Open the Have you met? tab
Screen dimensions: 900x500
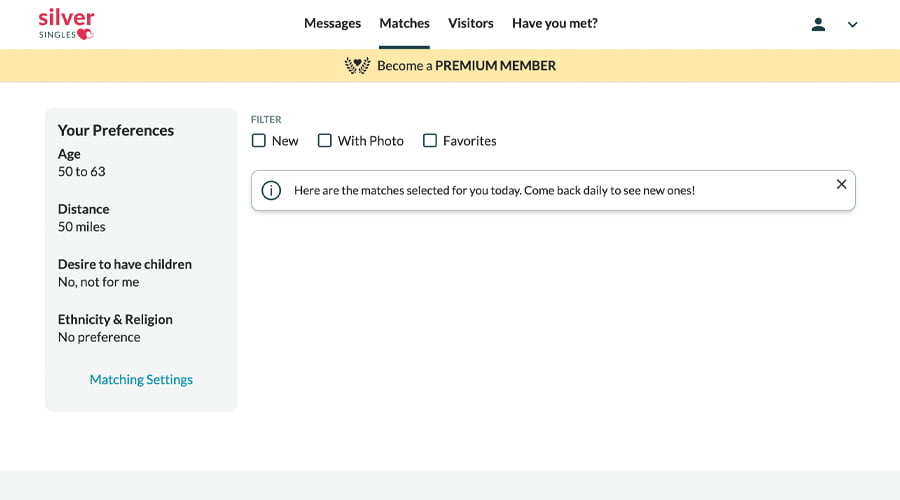[x=554, y=24]
